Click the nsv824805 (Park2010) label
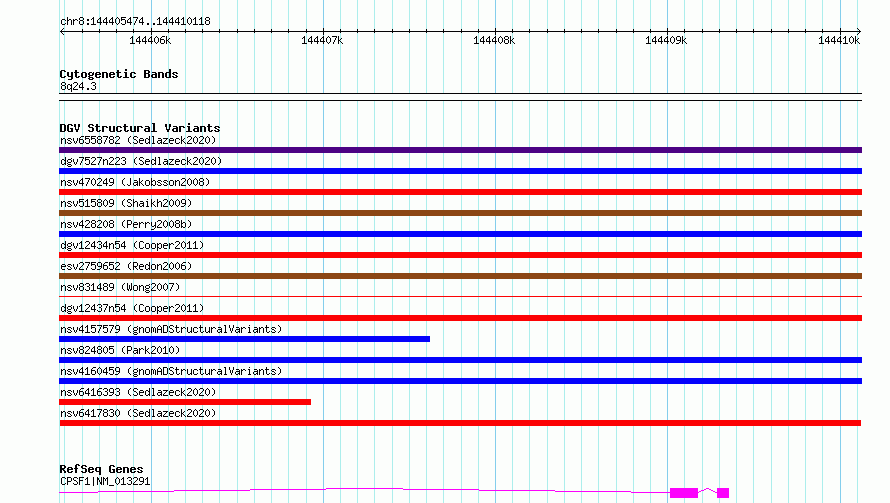 click(x=120, y=350)
